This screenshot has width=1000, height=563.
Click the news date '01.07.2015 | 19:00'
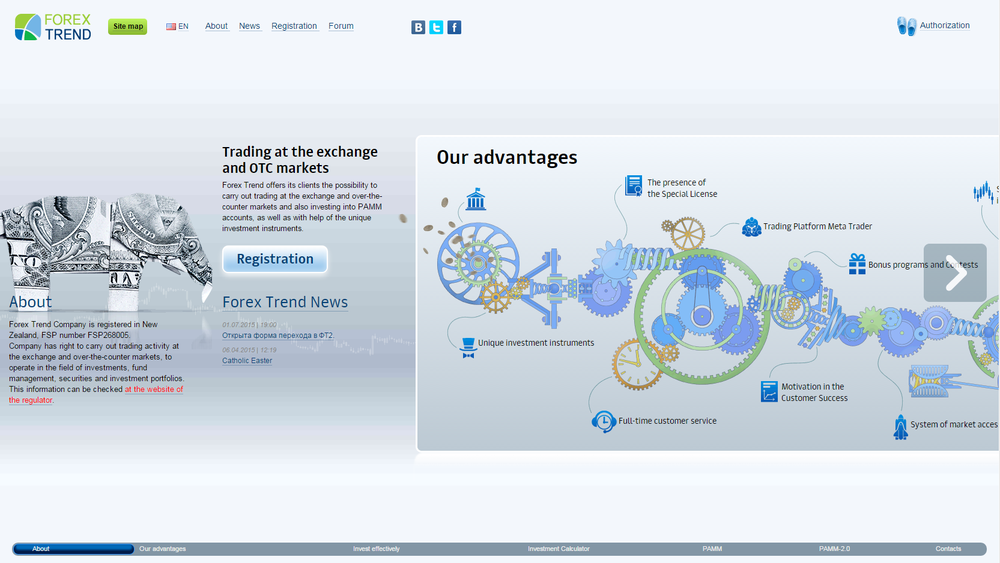pos(249,325)
